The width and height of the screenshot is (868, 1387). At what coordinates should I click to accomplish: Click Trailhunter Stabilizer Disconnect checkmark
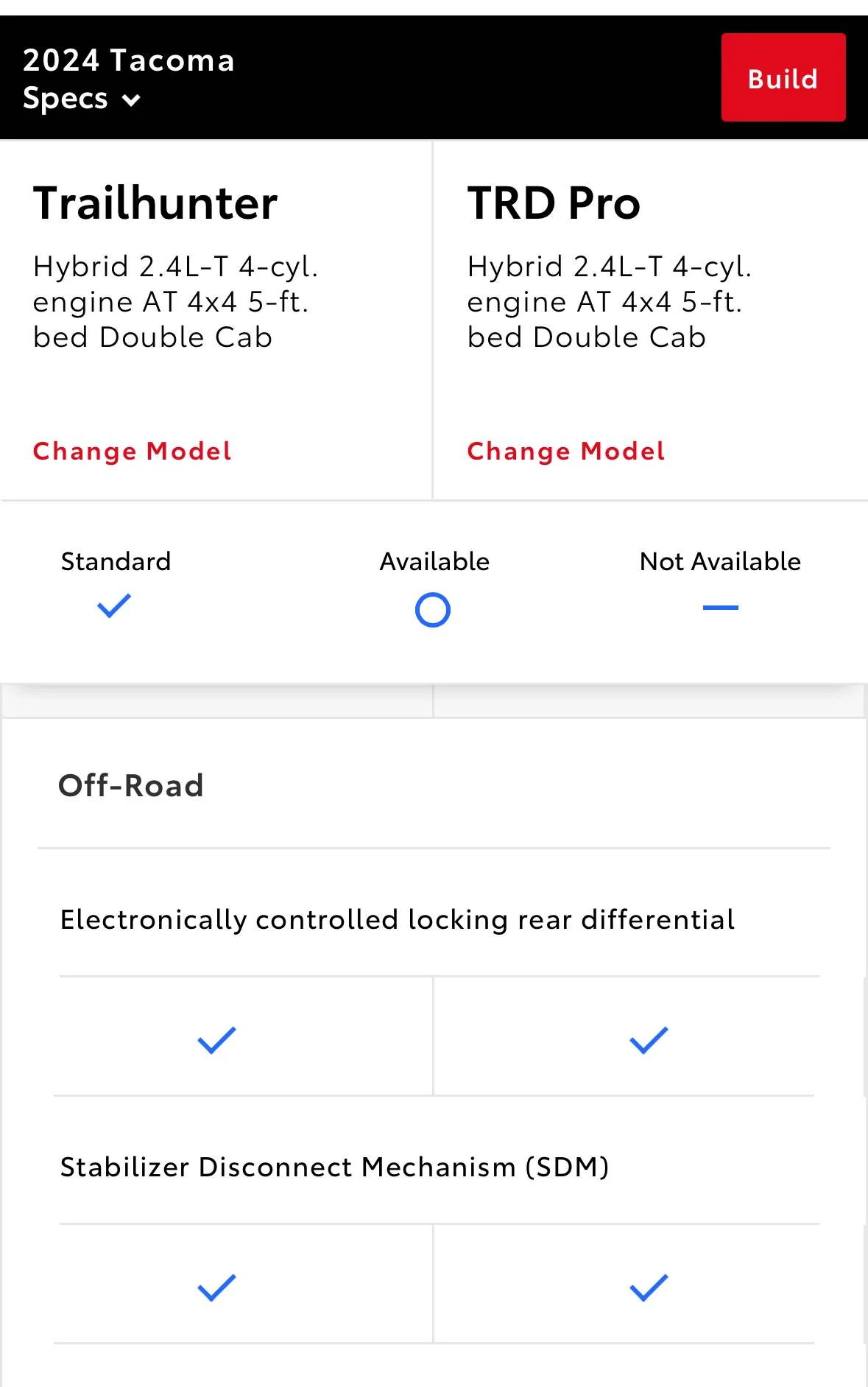[216, 1288]
